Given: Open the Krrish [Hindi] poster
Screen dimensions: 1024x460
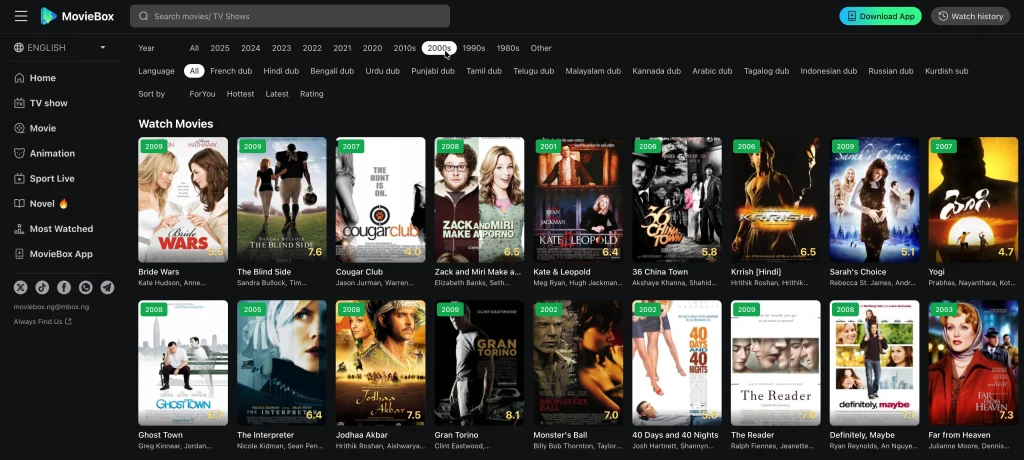Looking at the screenshot, I should (776, 199).
